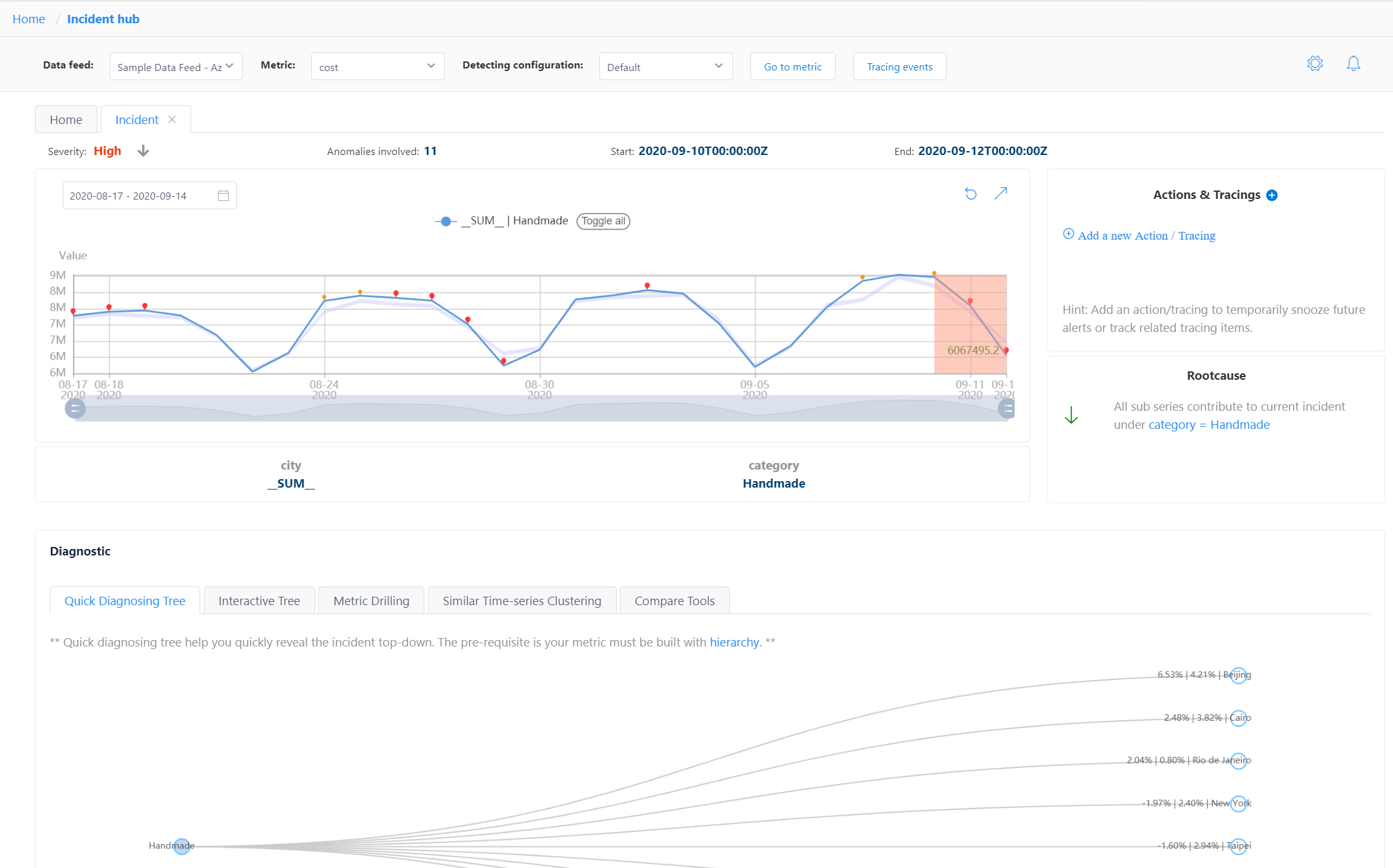Click the Go to metric button
The image size is (1393, 868).
click(792, 67)
